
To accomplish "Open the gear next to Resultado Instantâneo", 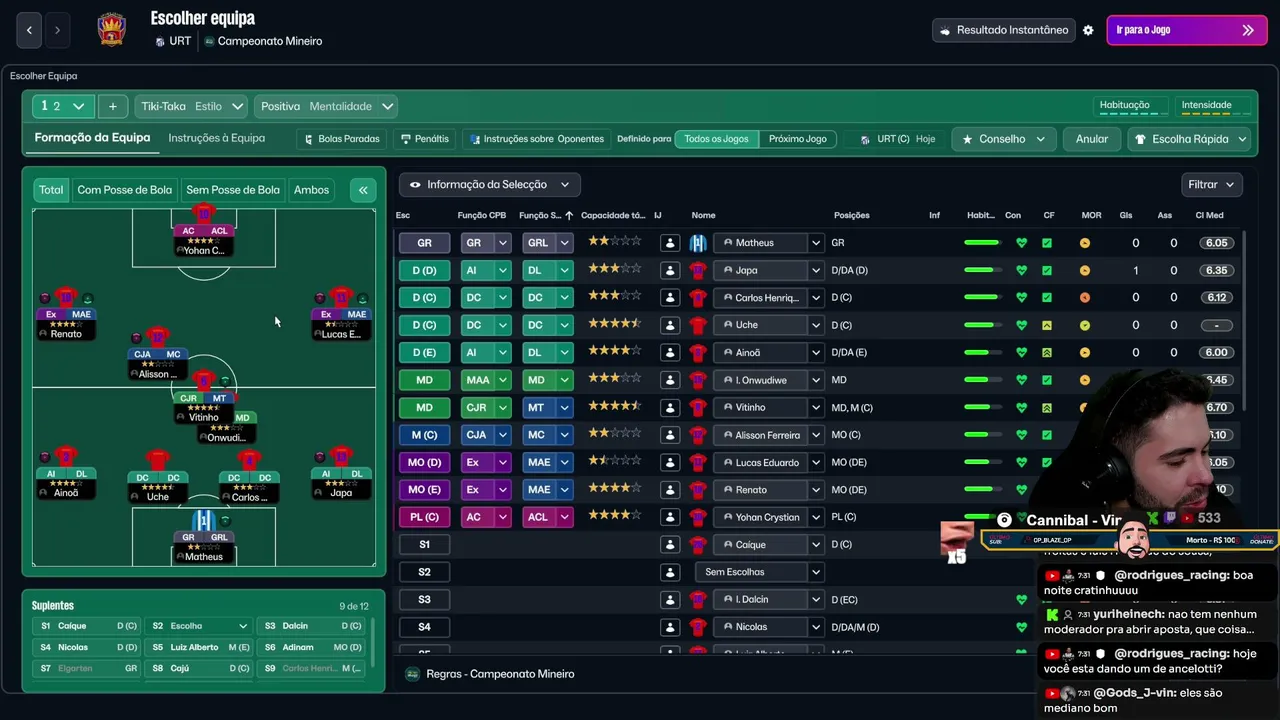I will click(x=1088, y=30).
